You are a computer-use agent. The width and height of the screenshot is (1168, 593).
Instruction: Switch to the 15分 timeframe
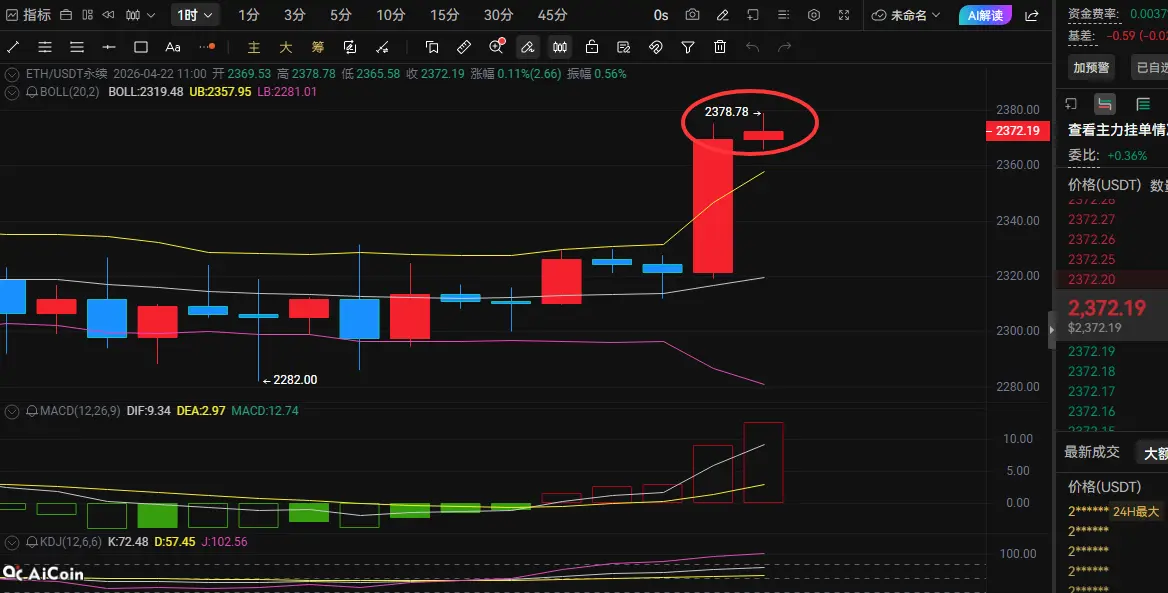(x=445, y=15)
